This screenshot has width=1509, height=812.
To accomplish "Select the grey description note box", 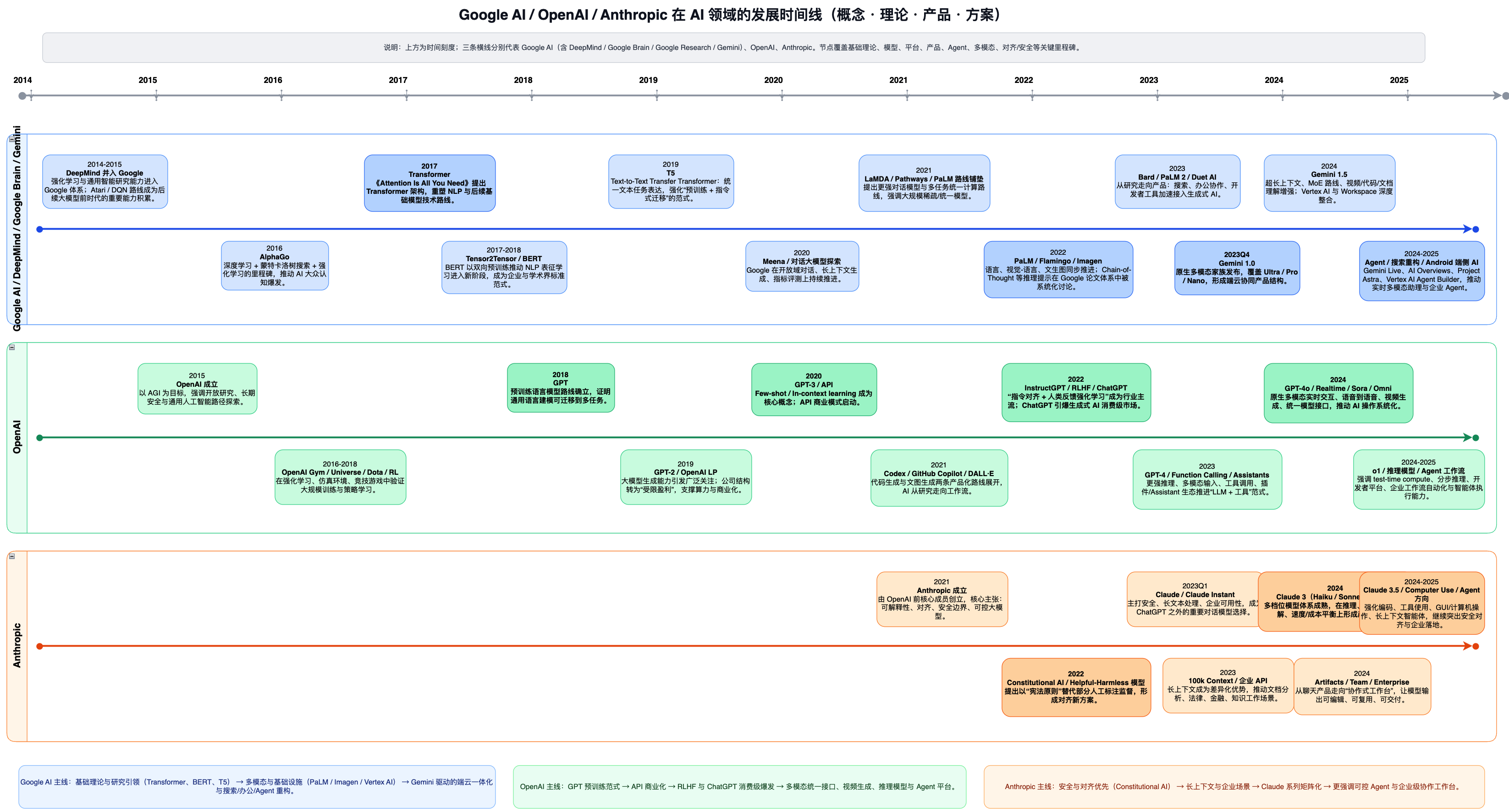I will point(733,47).
